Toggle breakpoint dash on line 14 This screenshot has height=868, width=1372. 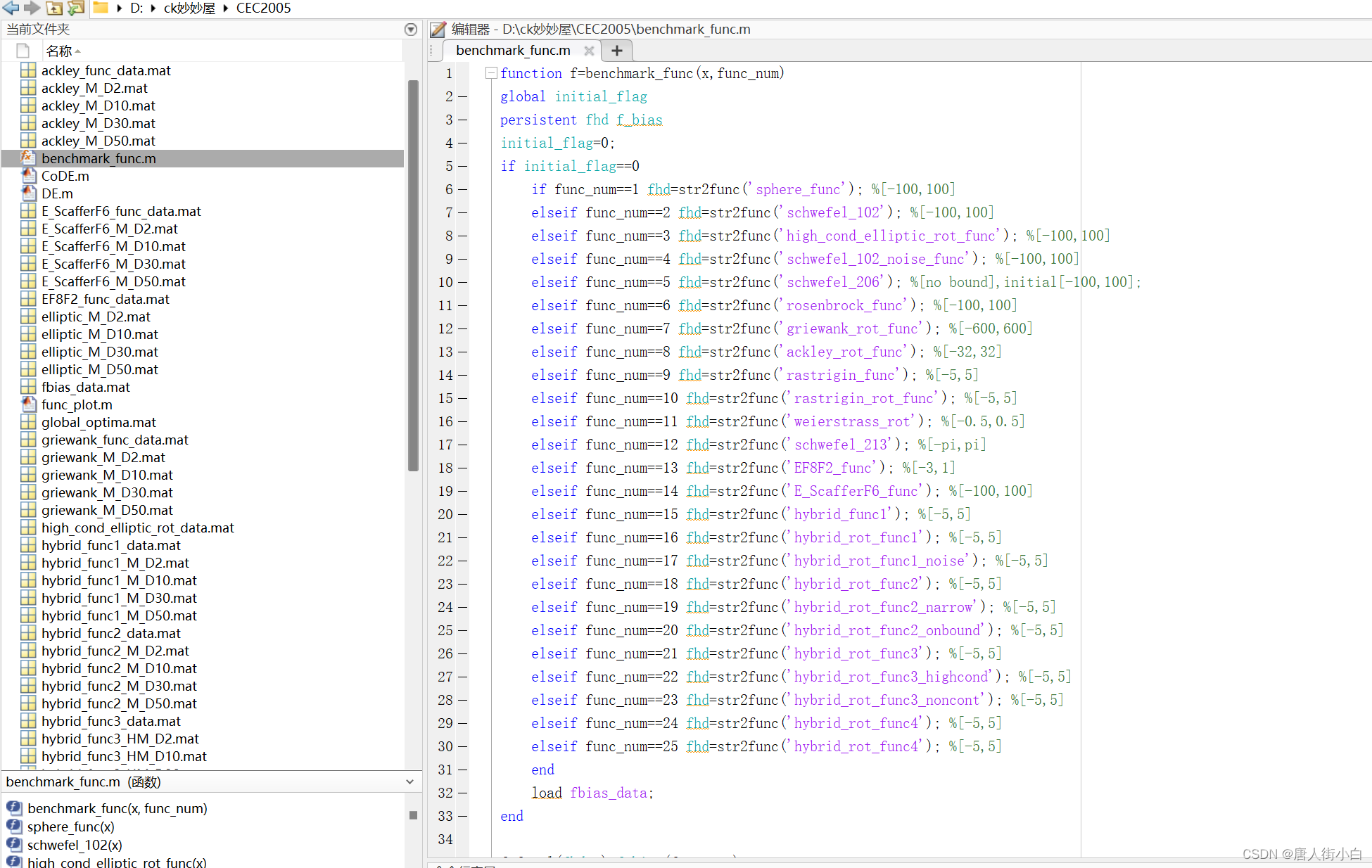(x=462, y=375)
